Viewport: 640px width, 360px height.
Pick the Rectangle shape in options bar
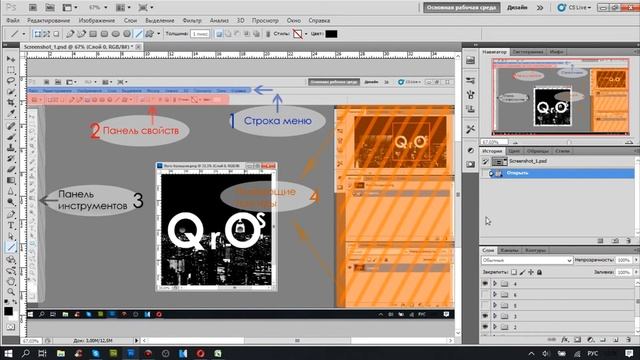pos(93,34)
